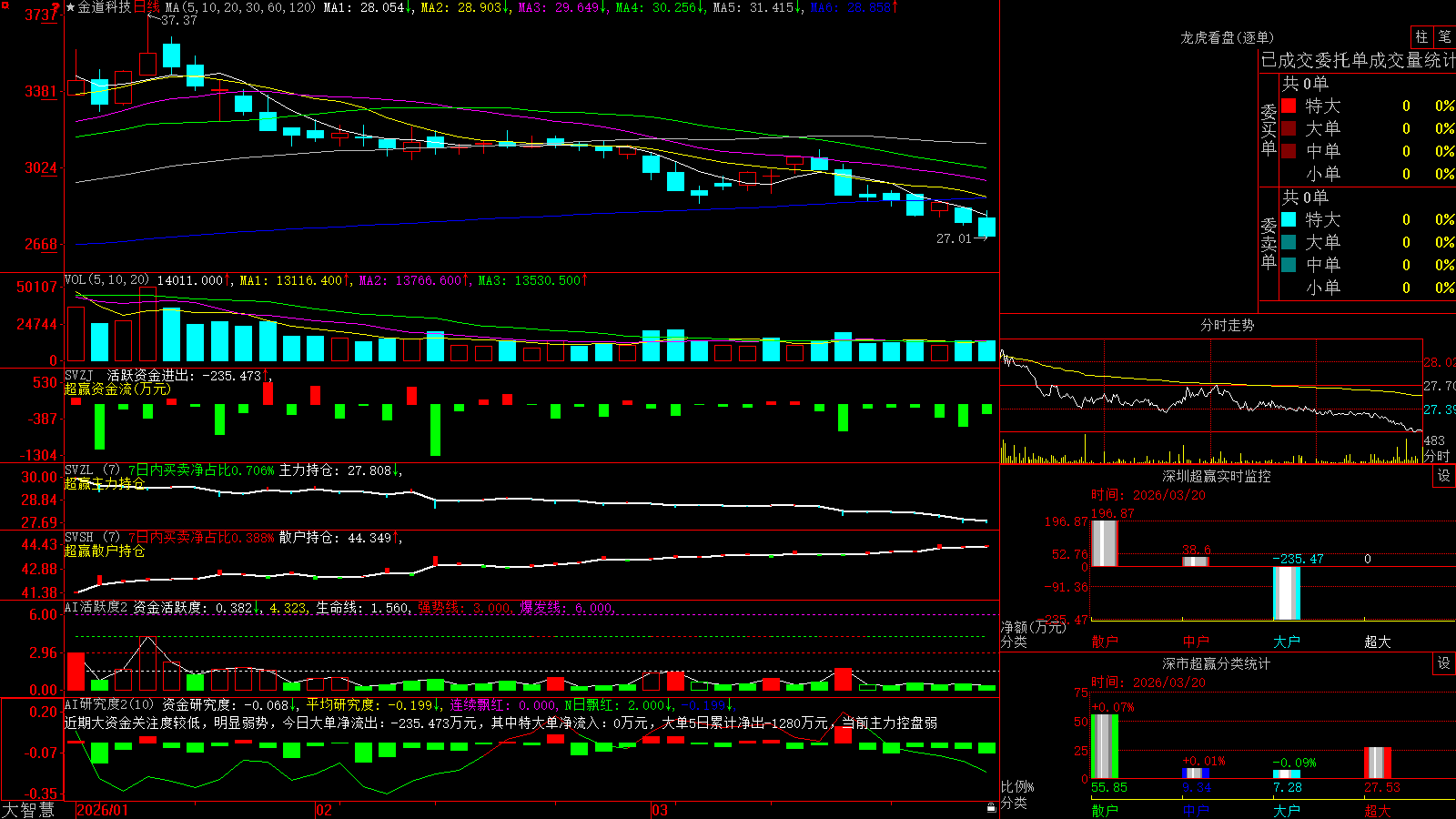Click the 超赢散户持仓 label
This screenshot has height=819, width=1456.
(105, 551)
